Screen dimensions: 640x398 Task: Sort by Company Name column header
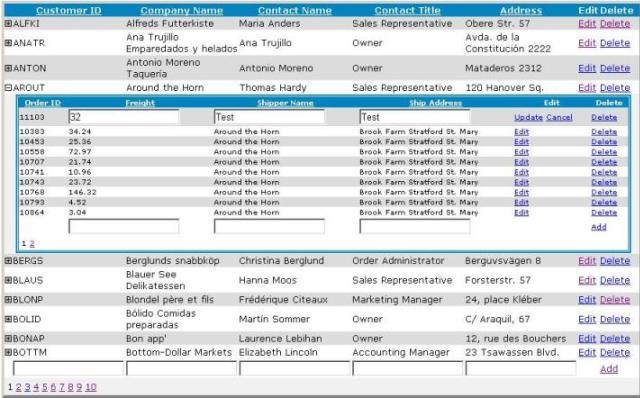coord(182,11)
